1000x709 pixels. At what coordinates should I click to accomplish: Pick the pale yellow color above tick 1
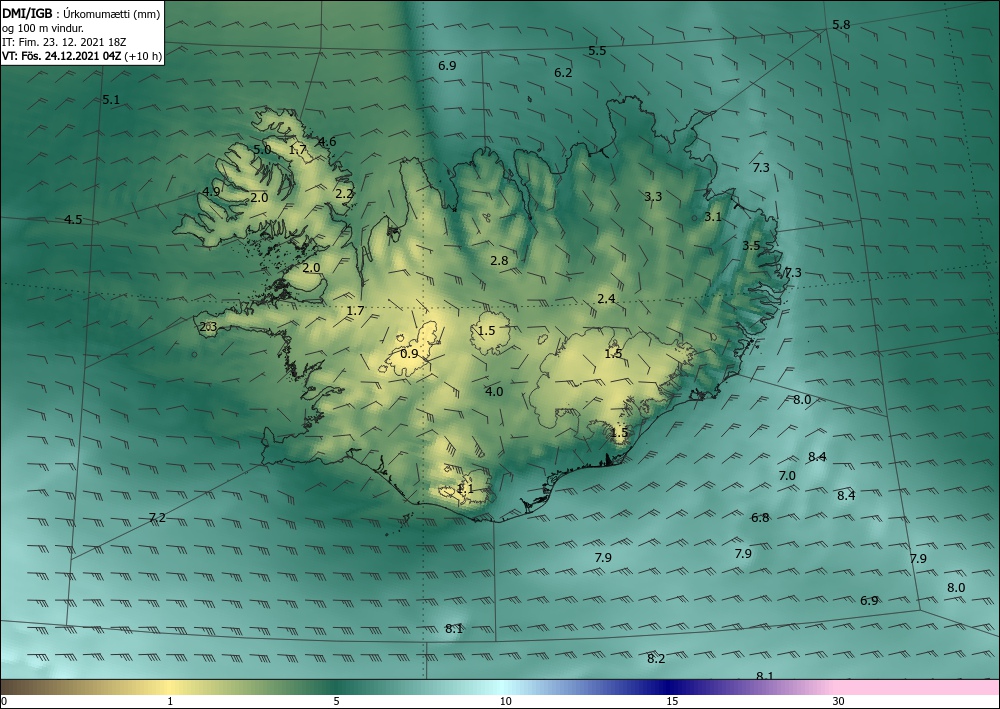tap(170, 687)
